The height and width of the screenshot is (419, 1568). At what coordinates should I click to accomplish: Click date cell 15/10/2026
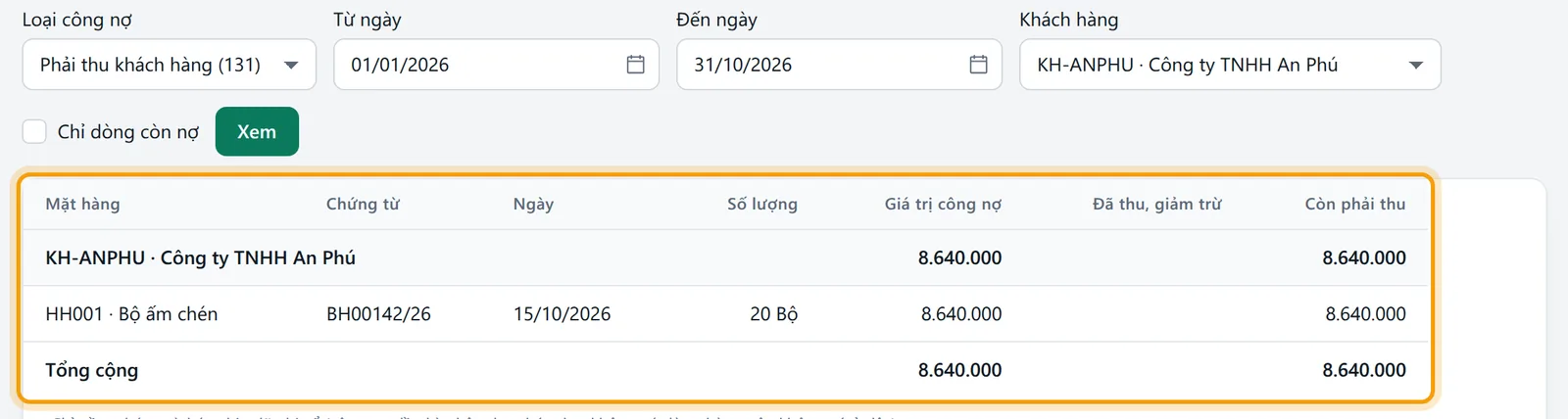tap(562, 314)
